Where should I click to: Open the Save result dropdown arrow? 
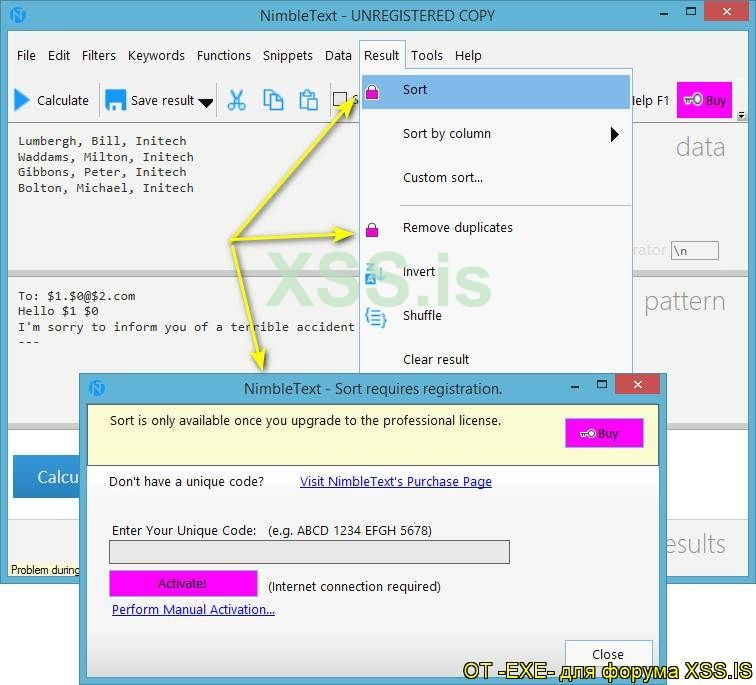point(206,102)
